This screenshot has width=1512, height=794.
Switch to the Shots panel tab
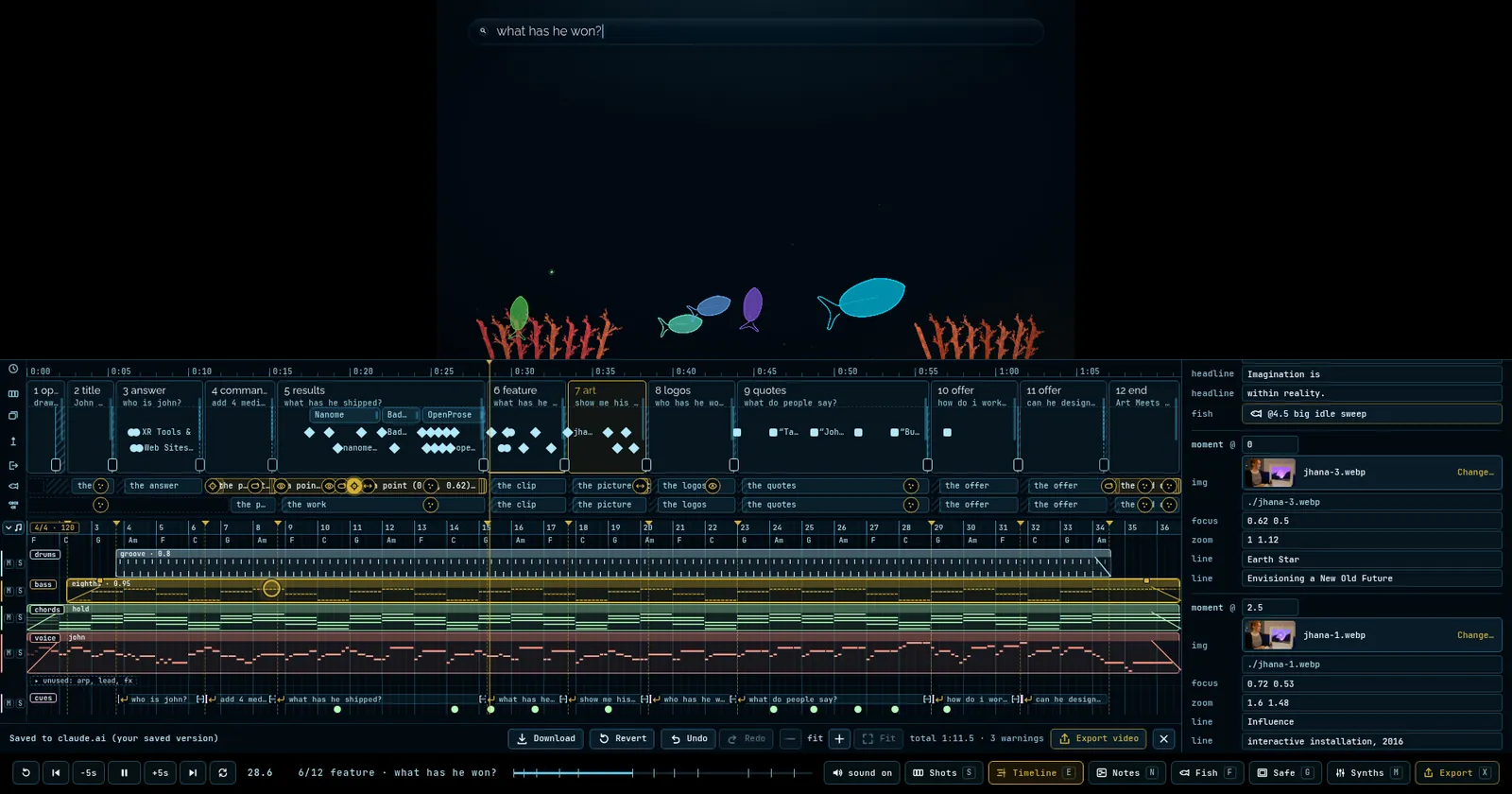click(943, 772)
